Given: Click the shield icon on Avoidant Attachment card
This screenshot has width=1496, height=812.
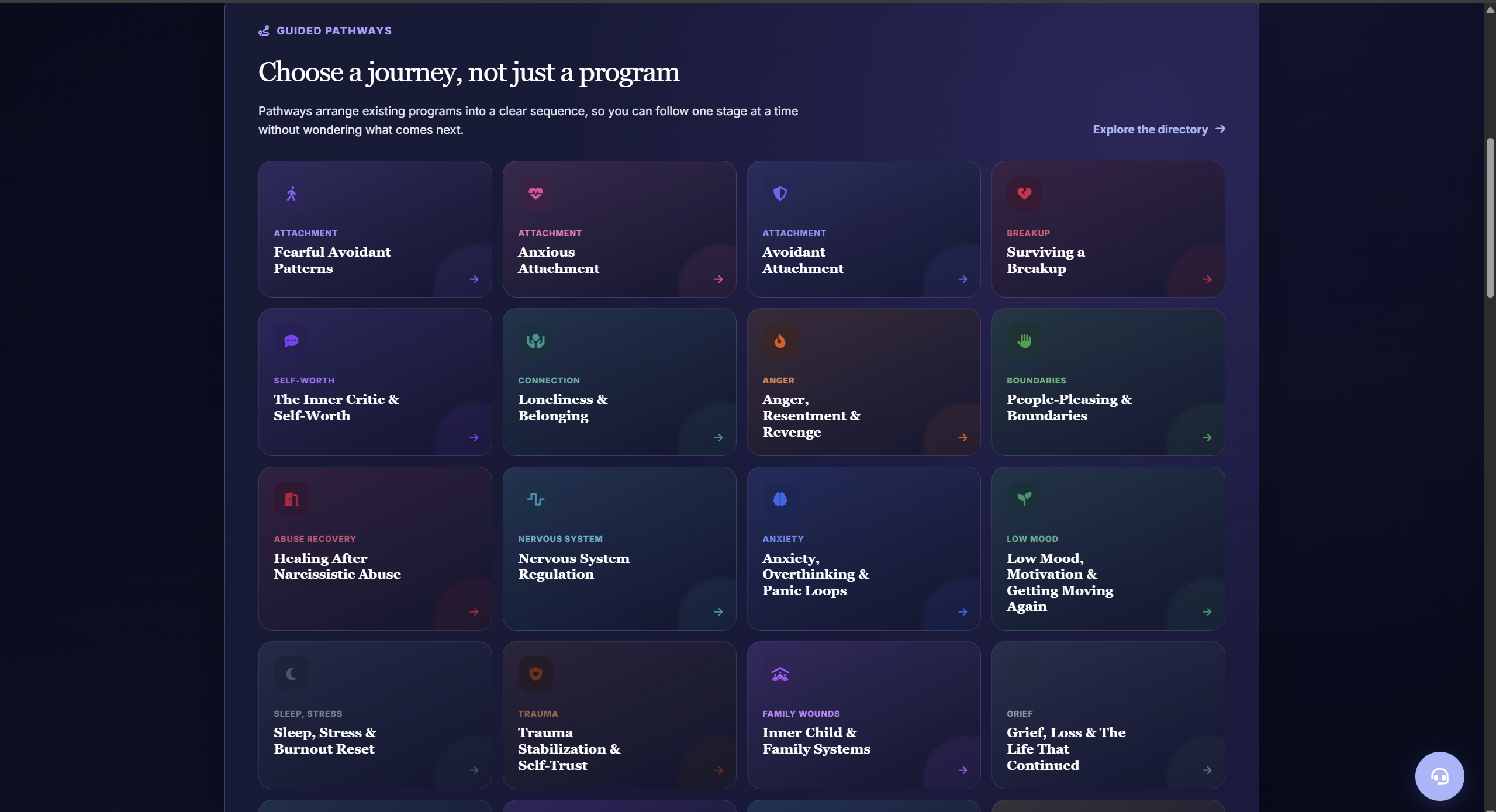Looking at the screenshot, I should (x=780, y=194).
